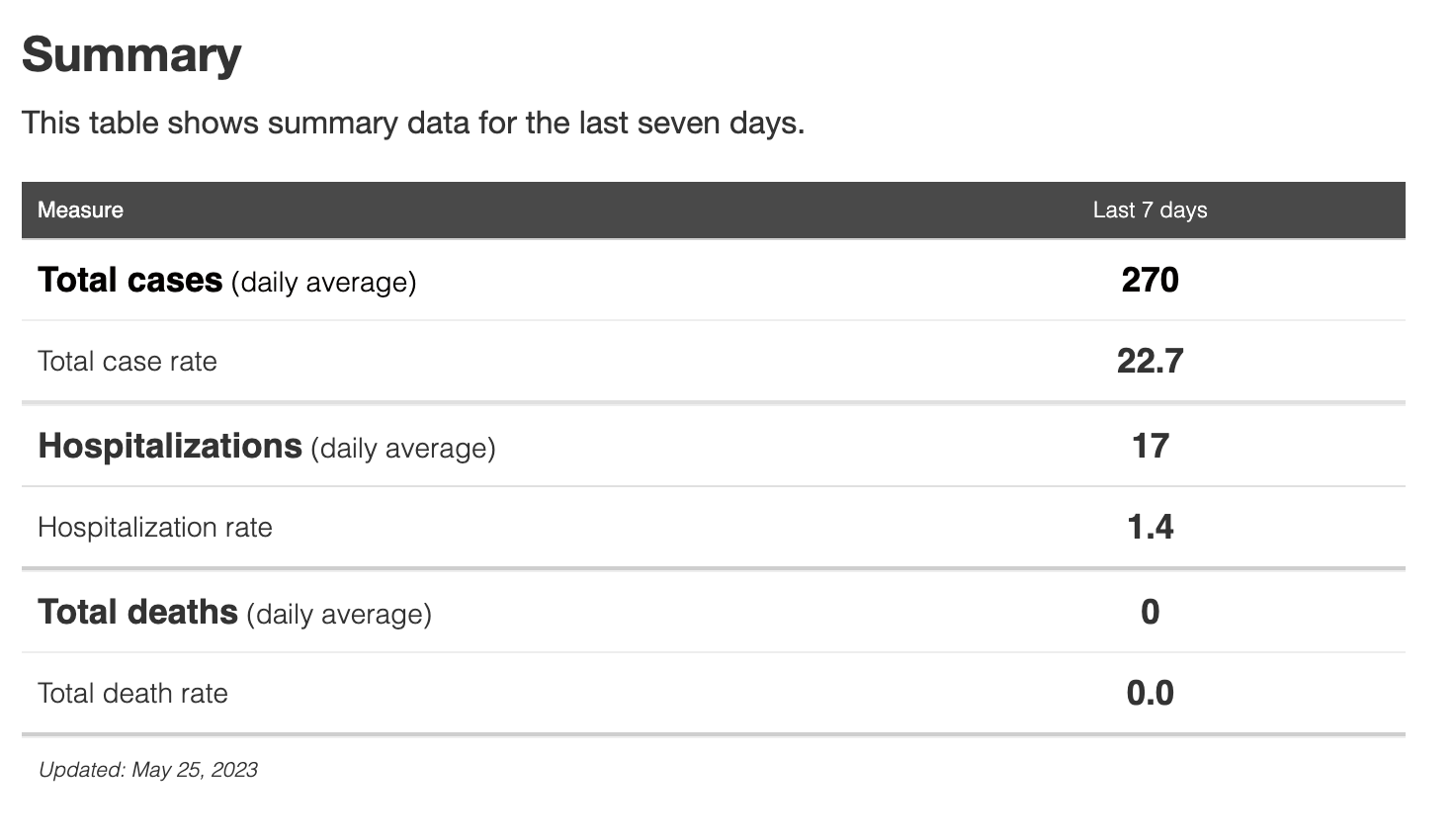
Task: Click the daily average note beside Total cases
Action: [x=324, y=283]
